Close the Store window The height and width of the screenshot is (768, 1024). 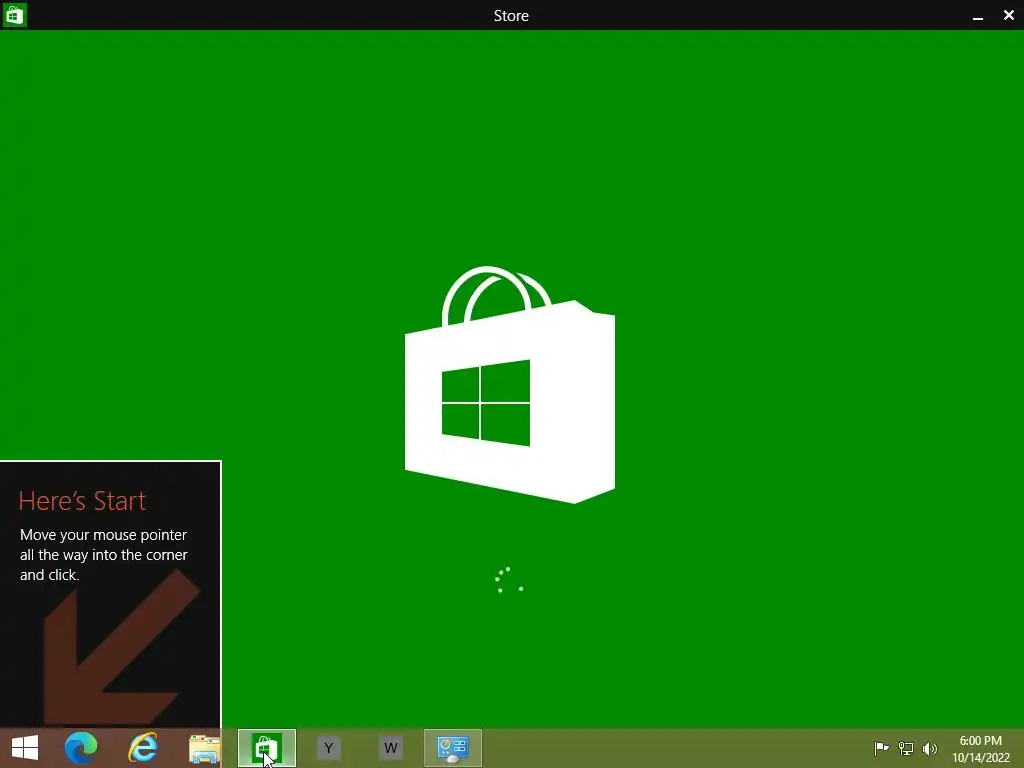pos(1009,15)
